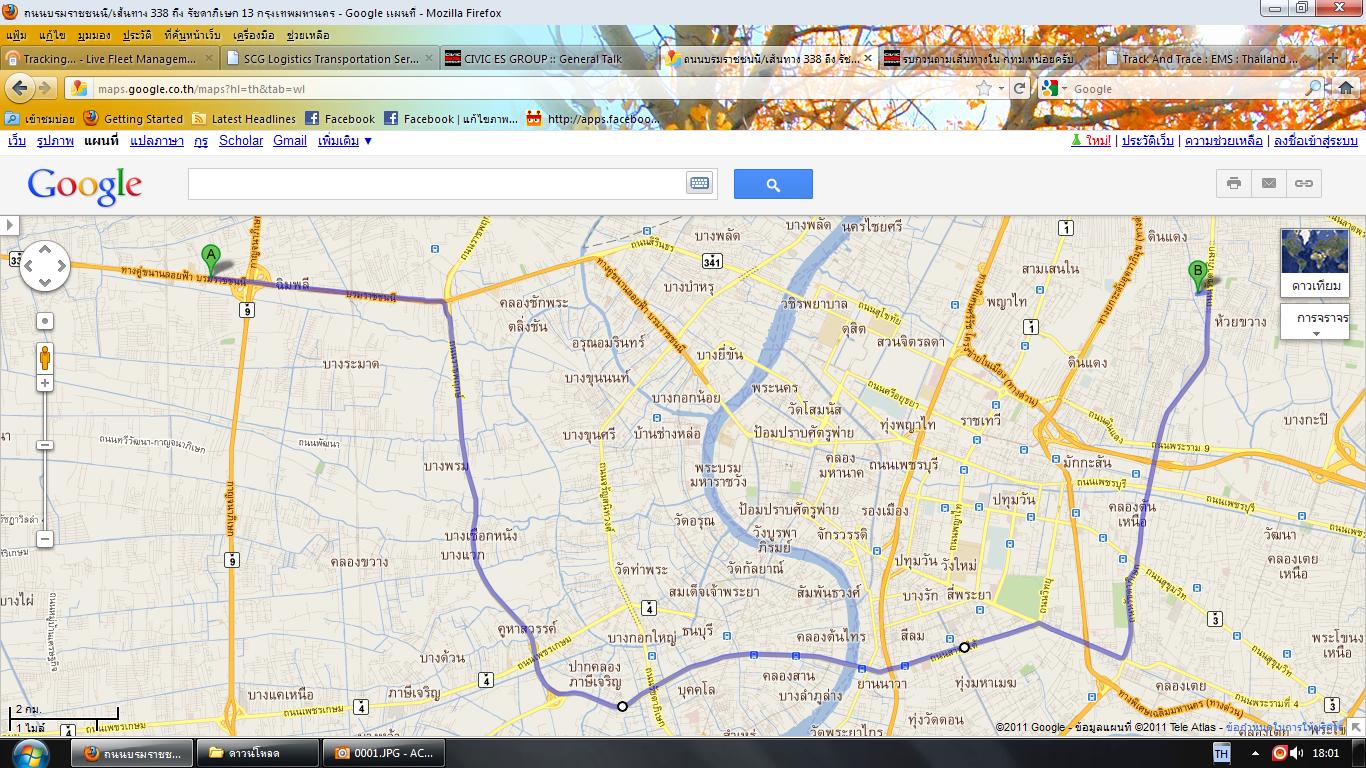This screenshot has height=768, width=1366.
Task: Zoom in with the plus button
Action: point(45,383)
